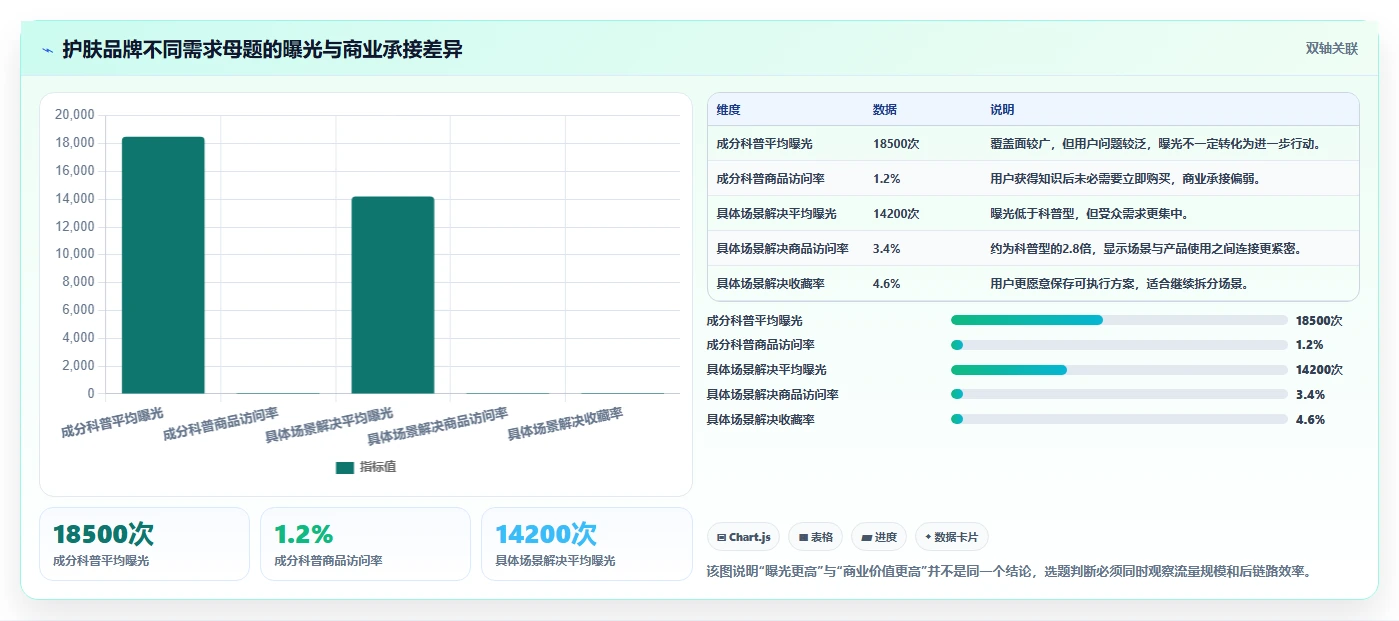Click the description starting with 用户更愿意保存
Image resolution: width=1399 pixels, height=621 pixels.
coord(1119,284)
